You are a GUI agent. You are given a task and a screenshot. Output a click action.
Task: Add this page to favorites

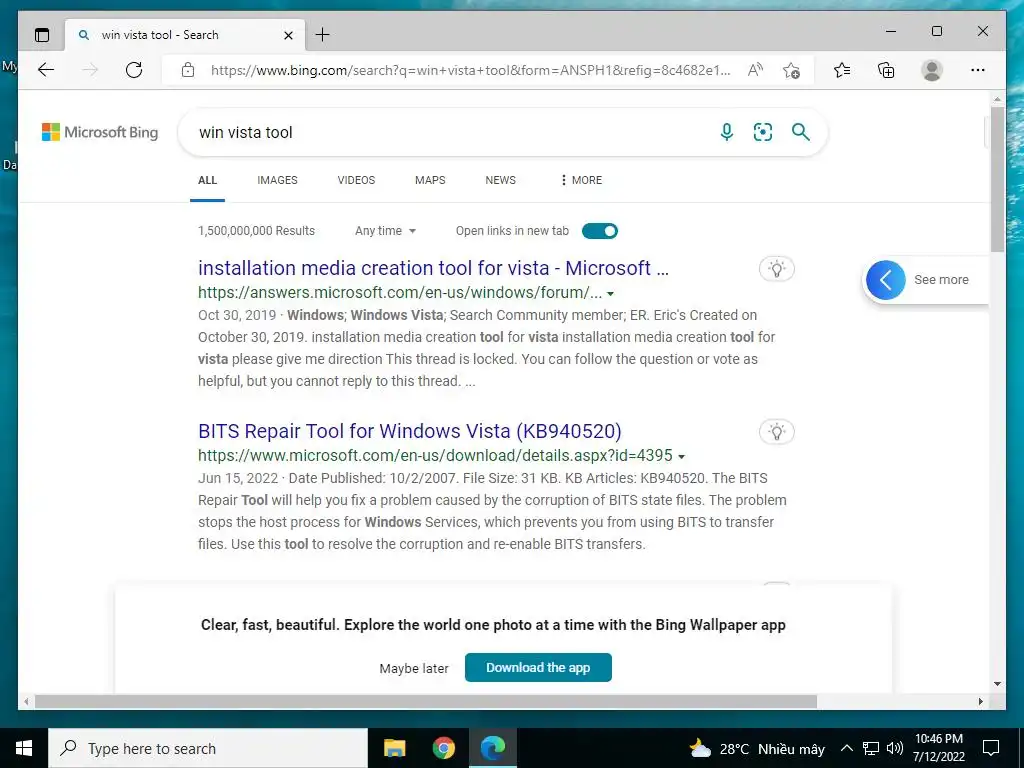pos(792,70)
